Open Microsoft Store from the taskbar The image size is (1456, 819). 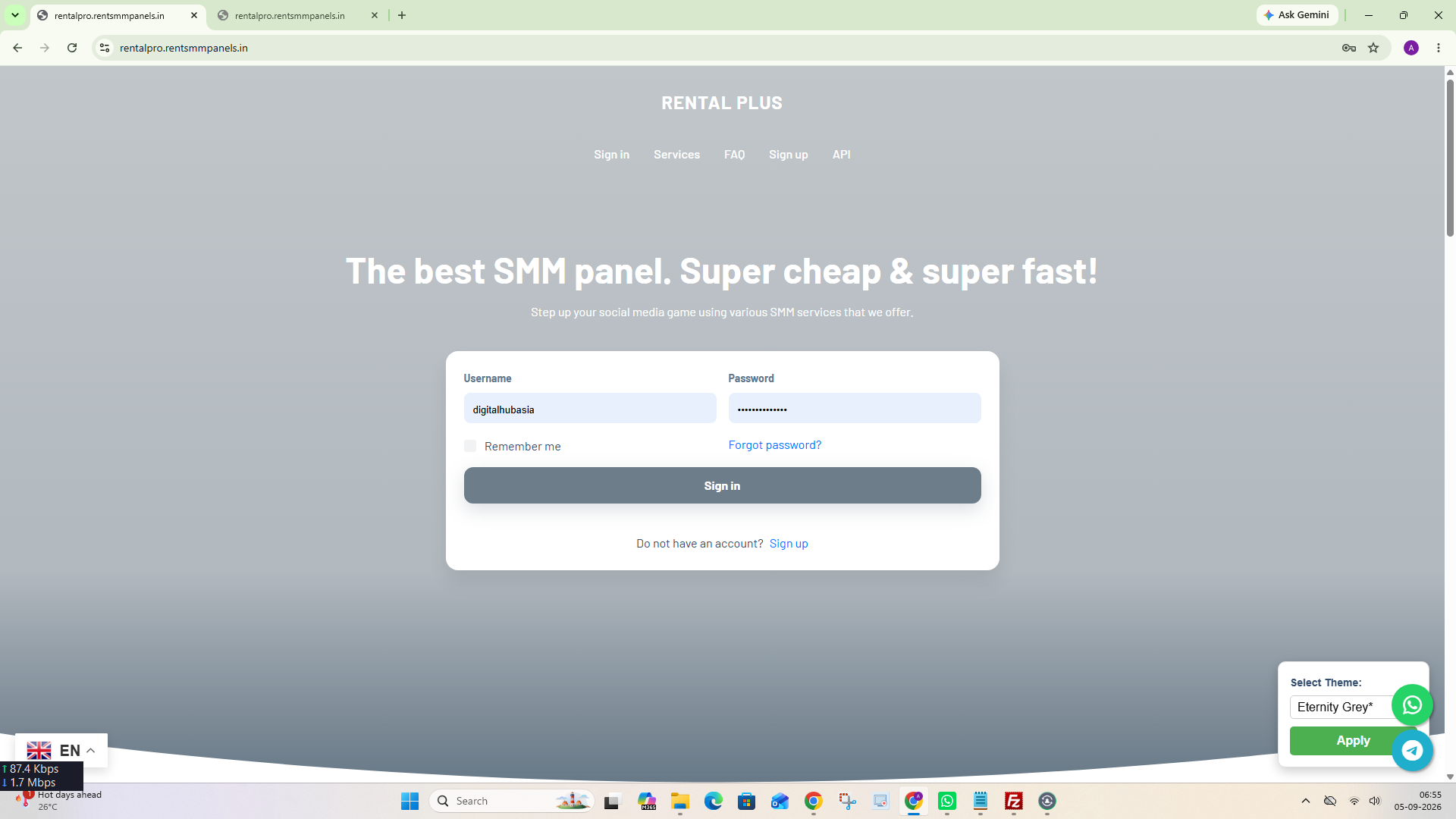(x=747, y=801)
